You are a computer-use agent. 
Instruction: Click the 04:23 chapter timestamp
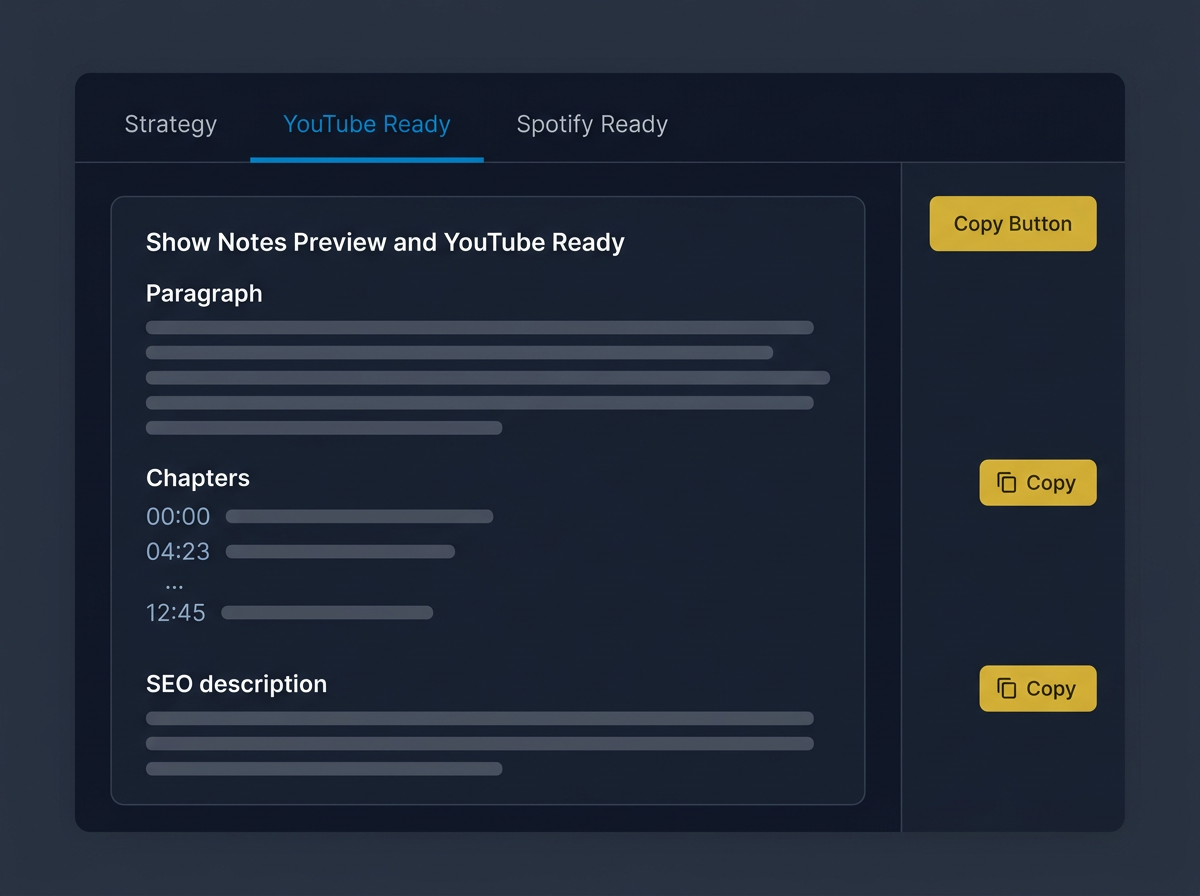point(178,552)
